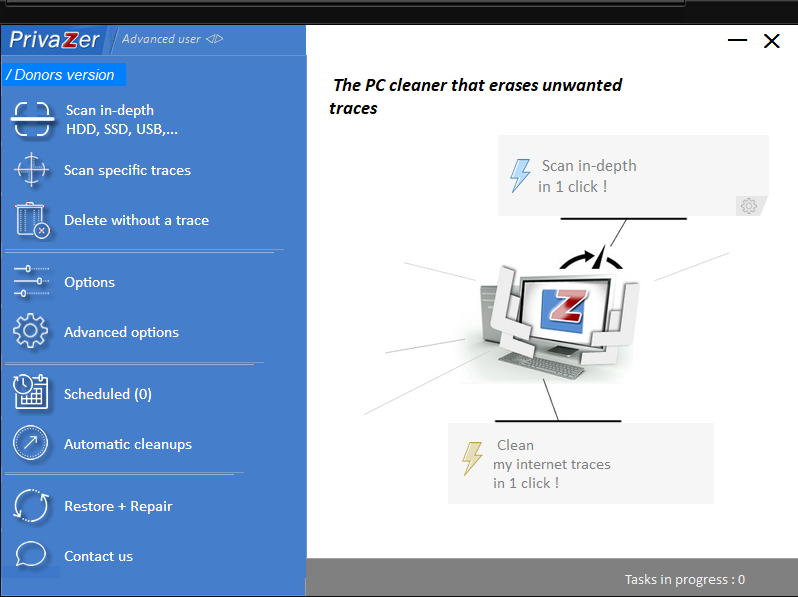Close the PrivaZer window

[772, 41]
